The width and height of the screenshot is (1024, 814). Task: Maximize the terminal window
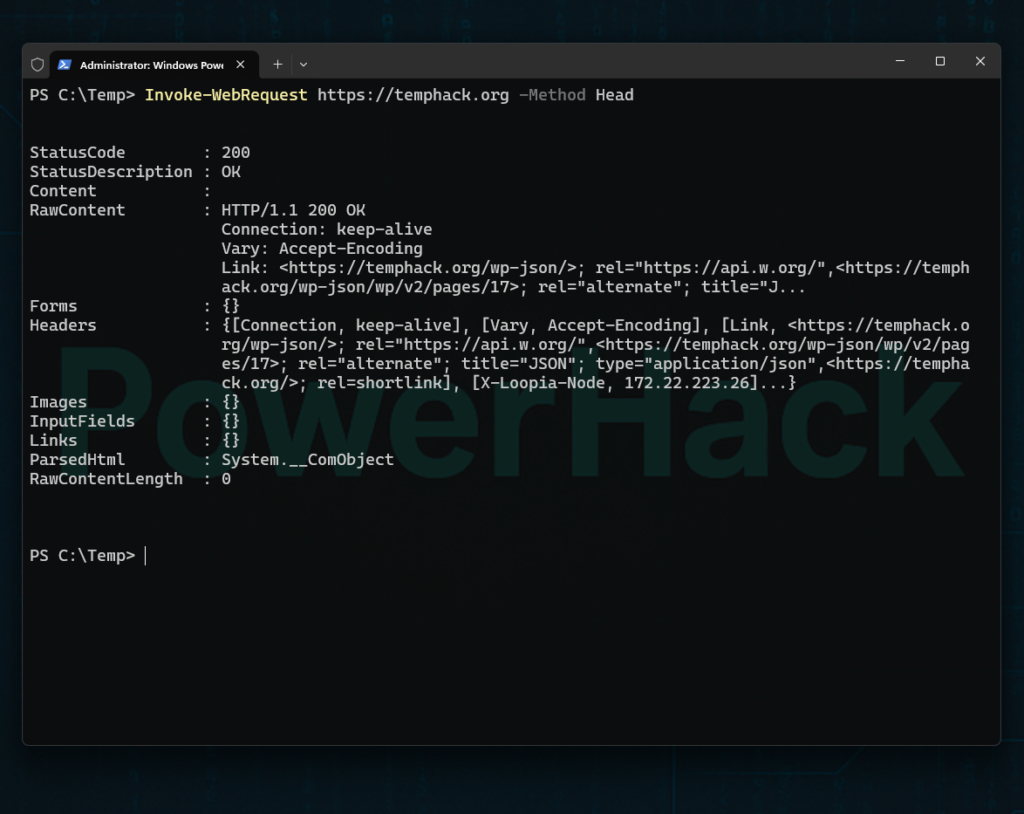(940, 62)
